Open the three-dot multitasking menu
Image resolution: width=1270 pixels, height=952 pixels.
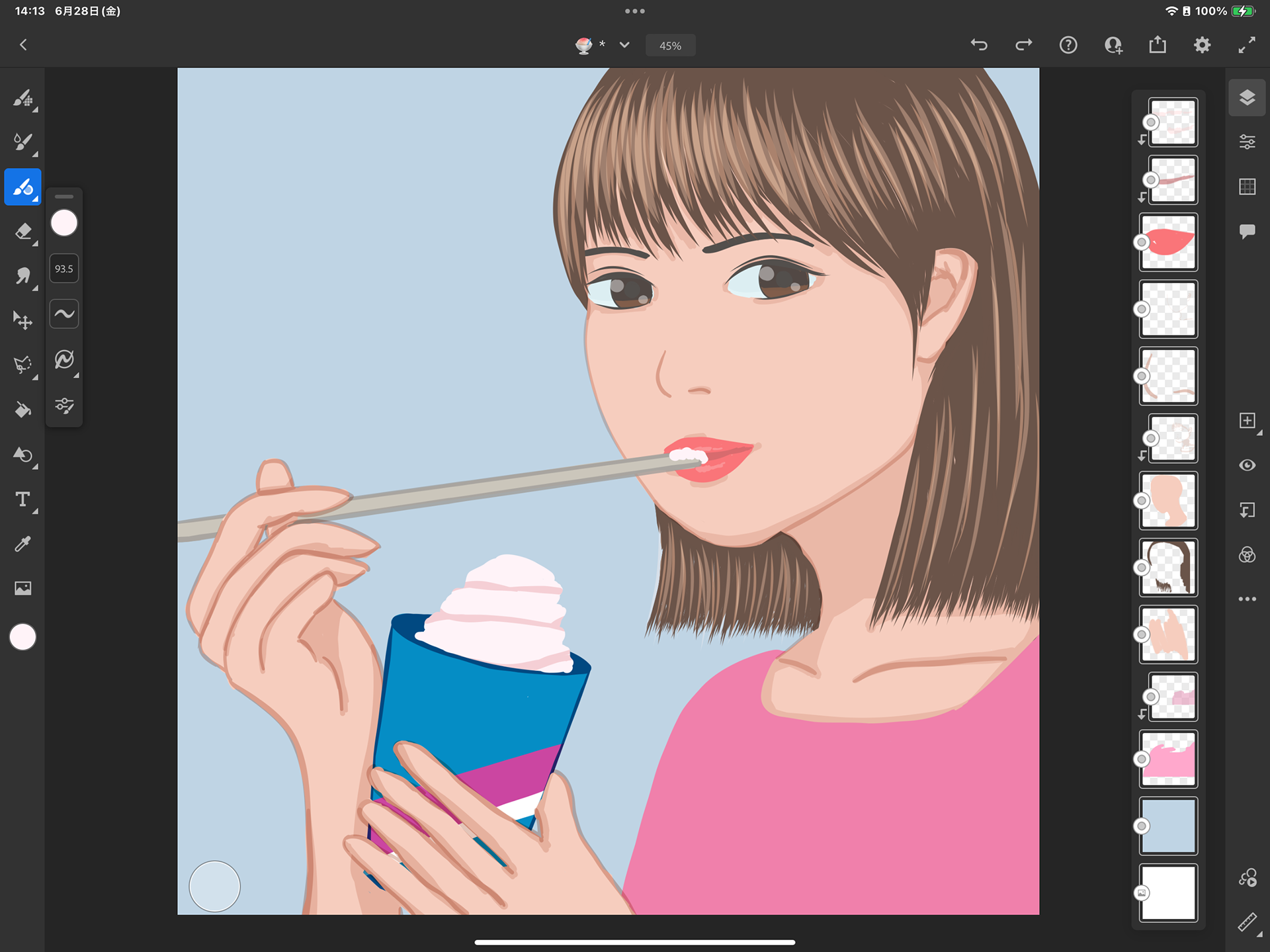(x=634, y=11)
